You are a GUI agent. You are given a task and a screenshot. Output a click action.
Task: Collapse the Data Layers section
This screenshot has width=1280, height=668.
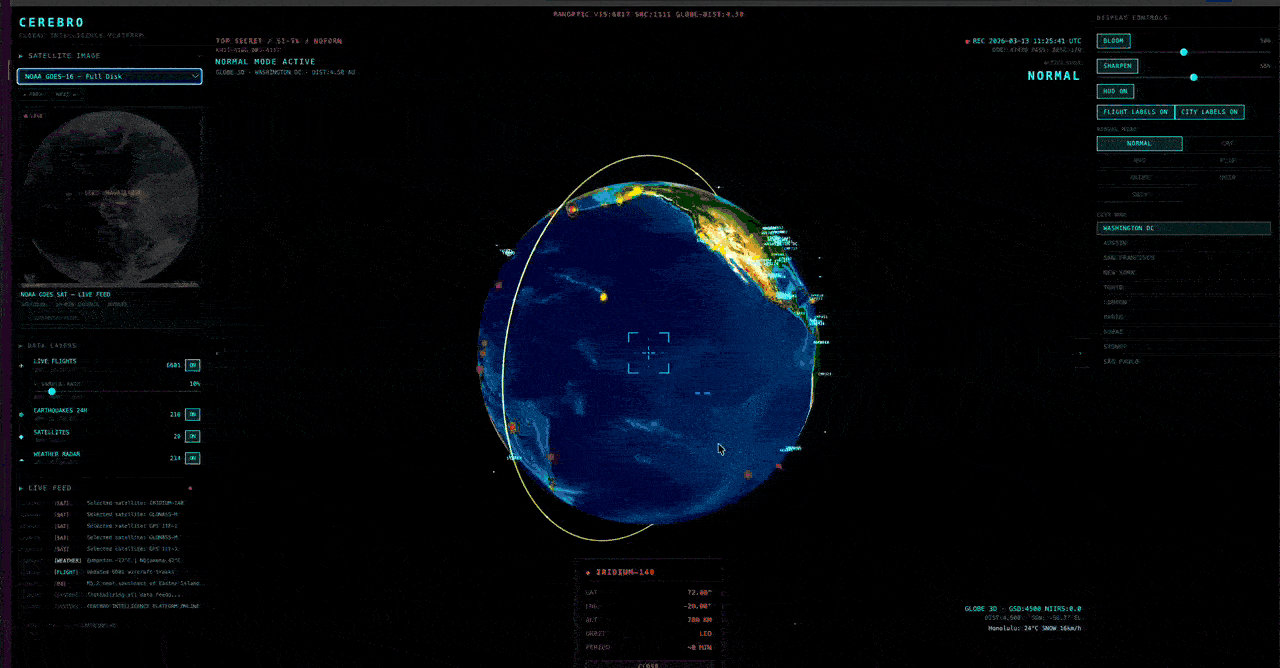click(x=53, y=346)
